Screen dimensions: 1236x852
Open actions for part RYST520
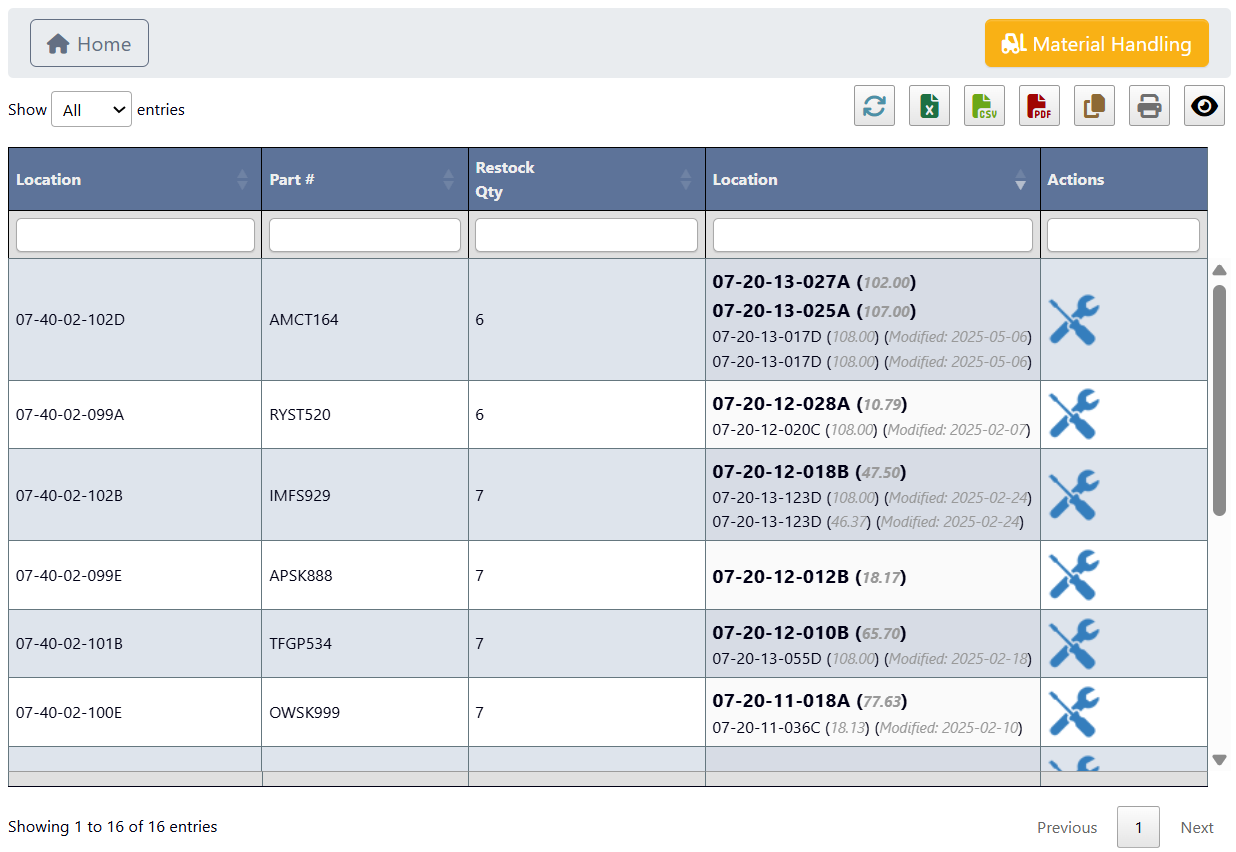pos(1073,414)
